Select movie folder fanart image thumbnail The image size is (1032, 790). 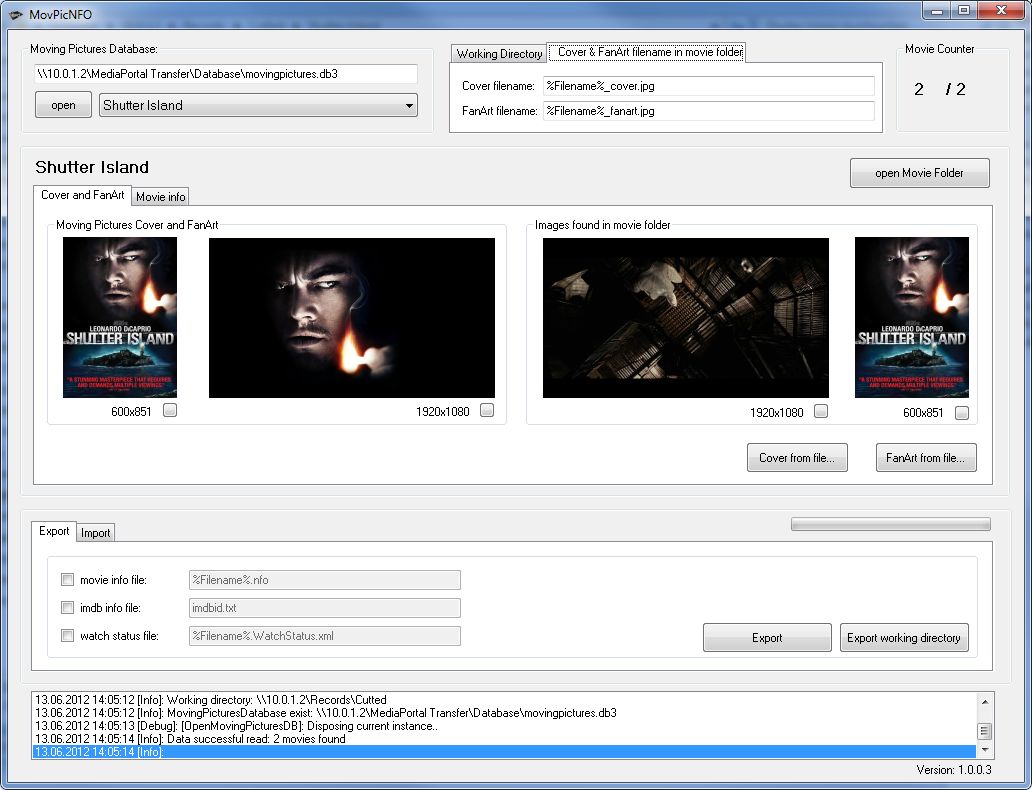click(686, 318)
